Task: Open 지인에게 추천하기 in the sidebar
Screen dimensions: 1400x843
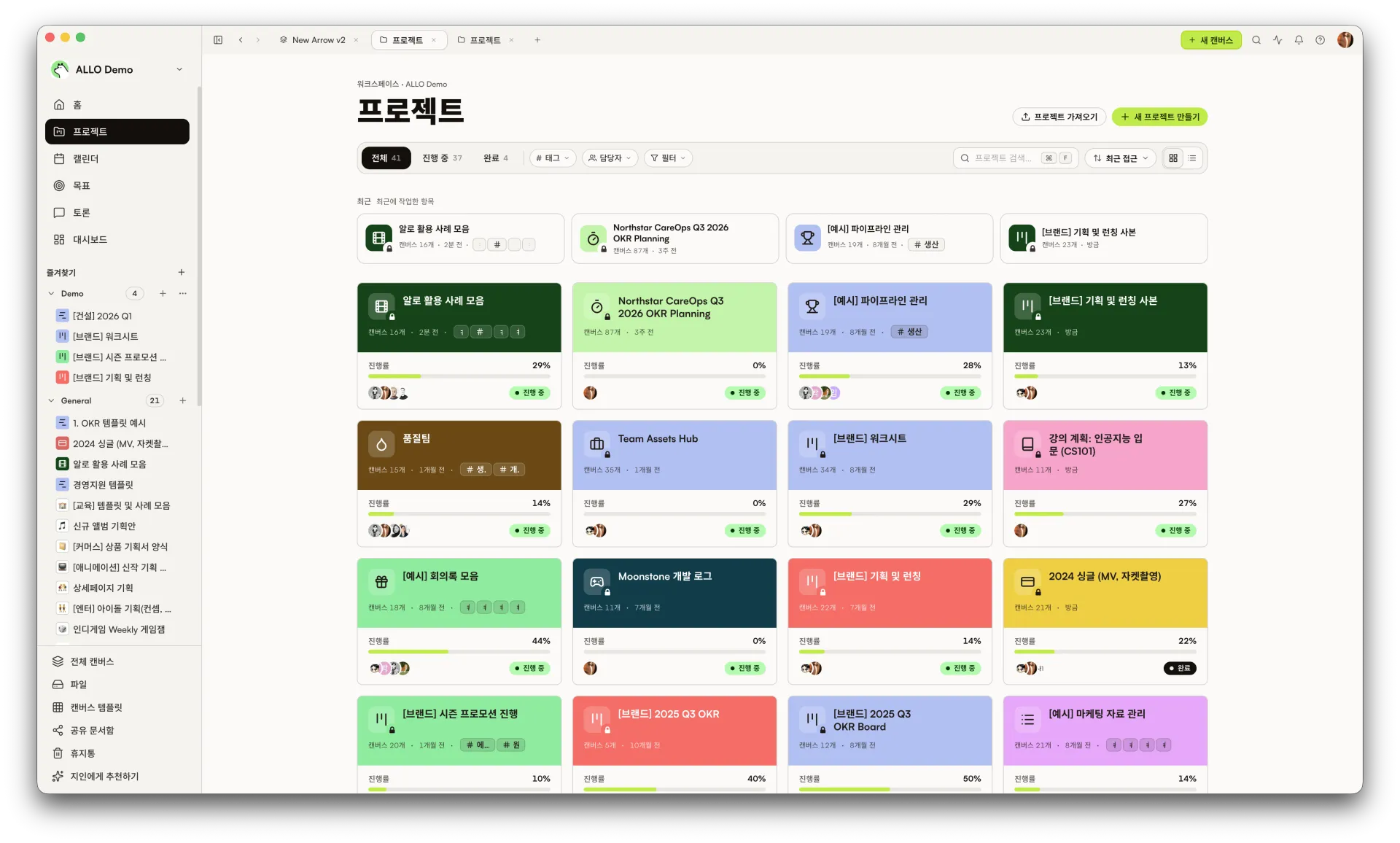Action: 117,777
